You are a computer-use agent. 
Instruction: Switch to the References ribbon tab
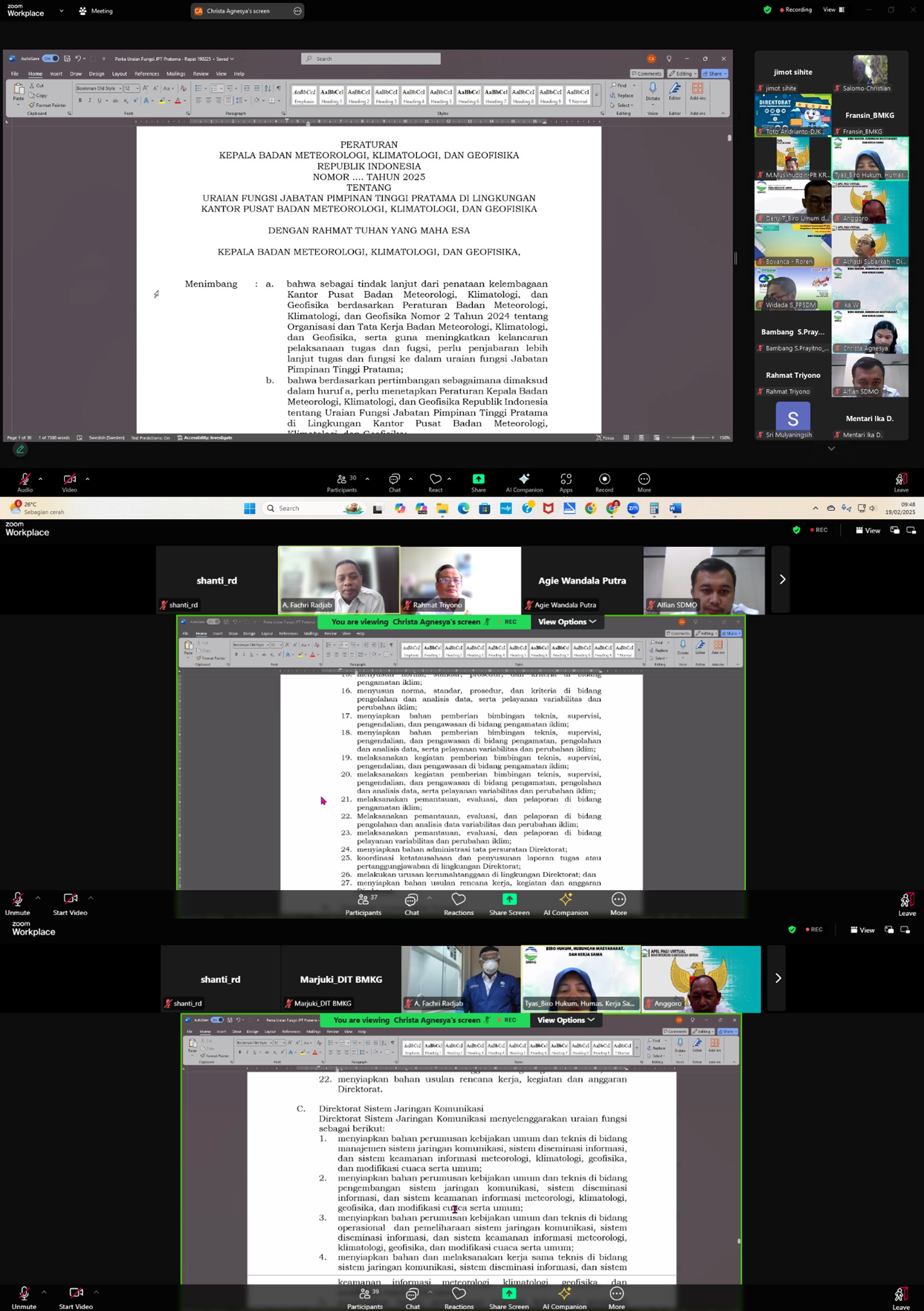[x=147, y=74]
